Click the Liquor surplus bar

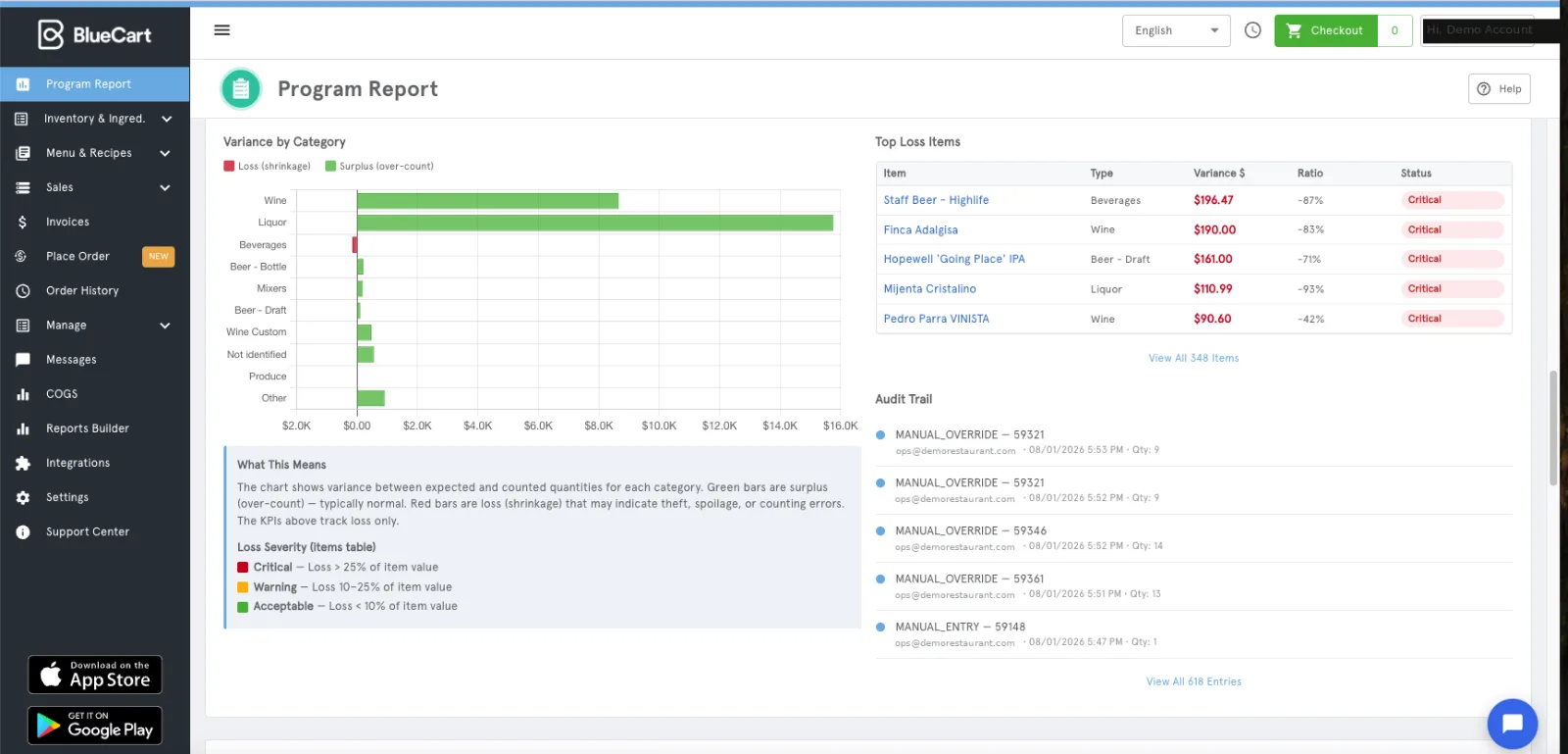click(595, 223)
